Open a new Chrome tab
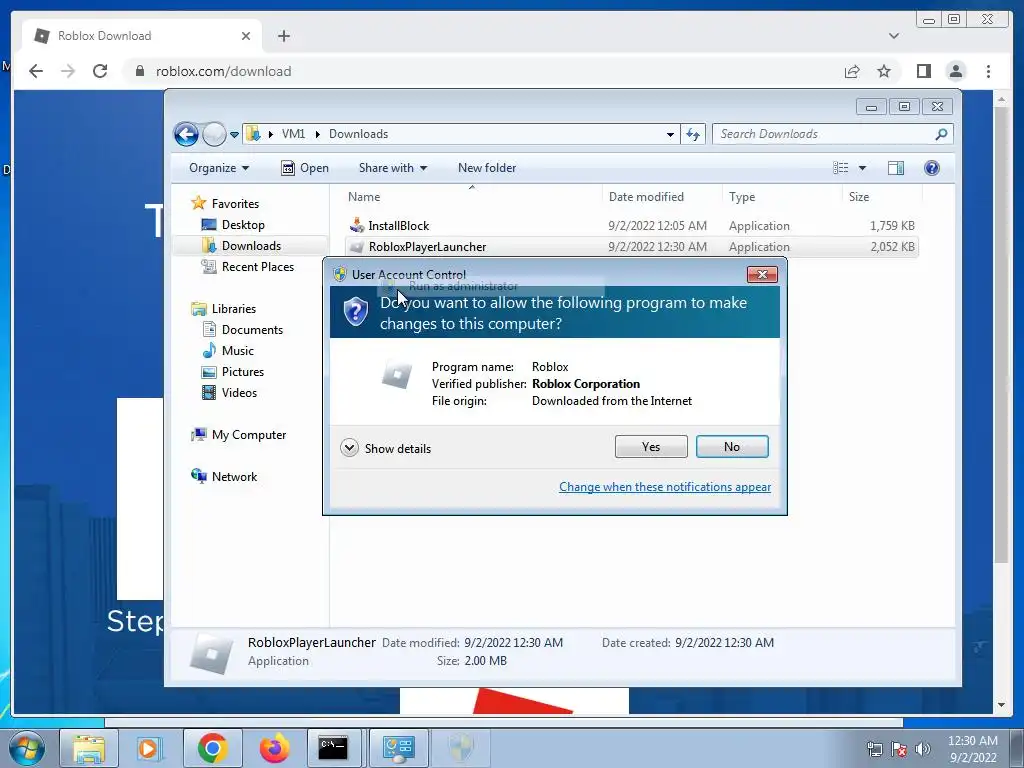Image resolution: width=1024 pixels, height=768 pixels. point(283,36)
